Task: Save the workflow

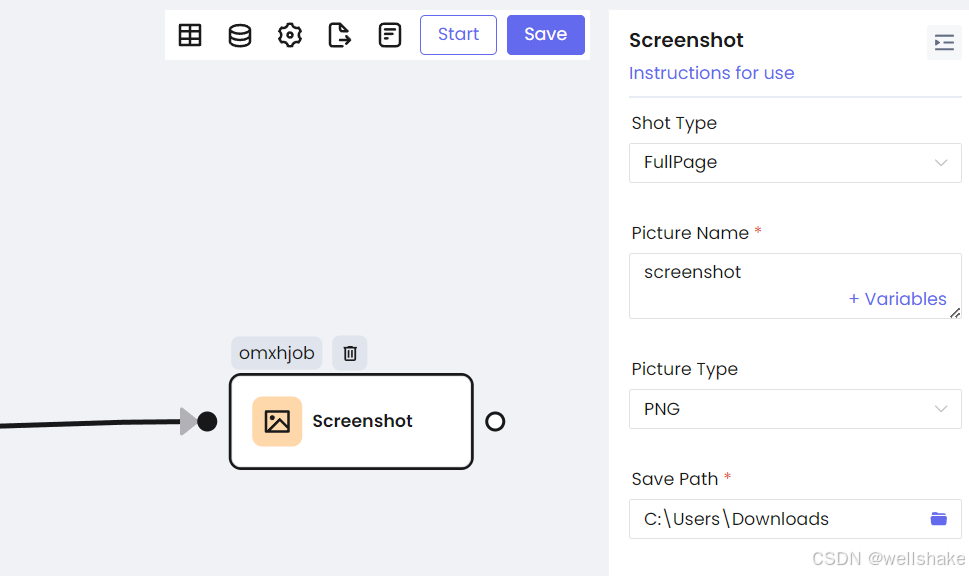Action: 546,35
